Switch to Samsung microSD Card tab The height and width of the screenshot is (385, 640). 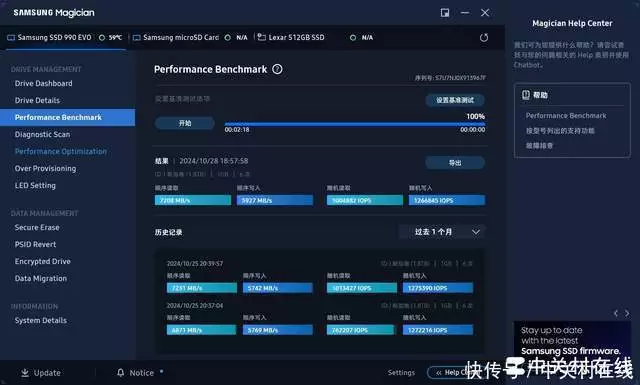pyautogui.click(x=190, y=38)
